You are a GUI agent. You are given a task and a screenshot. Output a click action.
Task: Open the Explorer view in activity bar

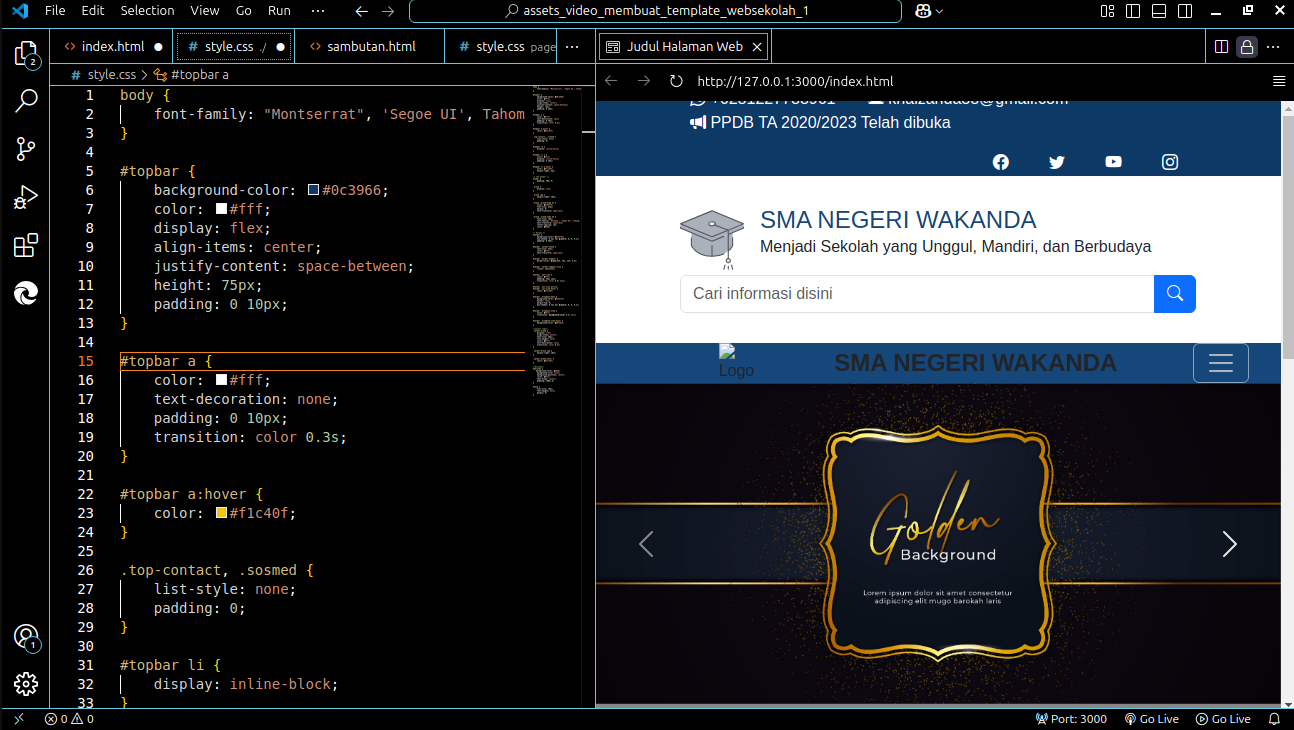[26, 54]
